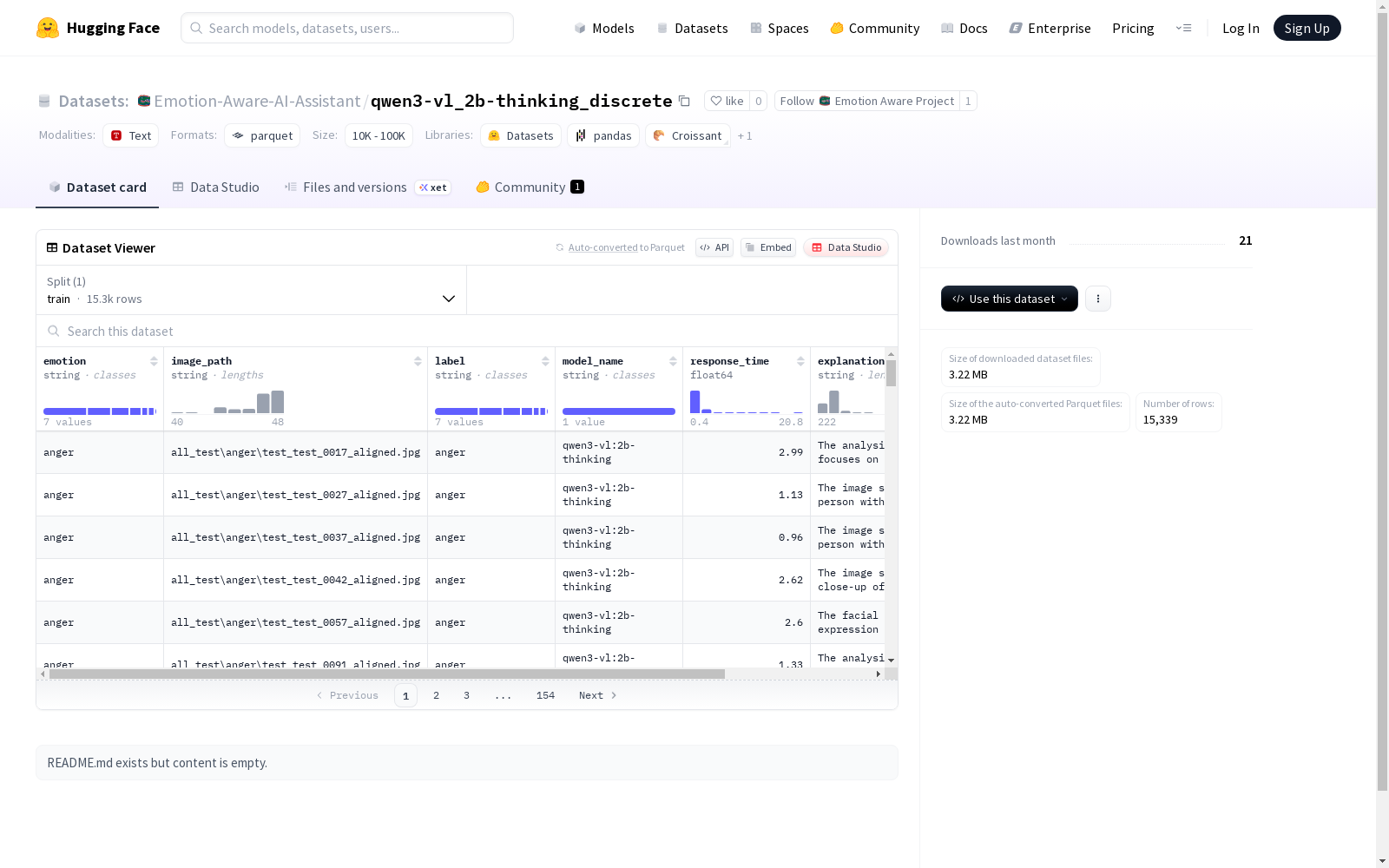Open Community in the top navigation
Image resolution: width=1389 pixels, height=868 pixels.
click(875, 28)
